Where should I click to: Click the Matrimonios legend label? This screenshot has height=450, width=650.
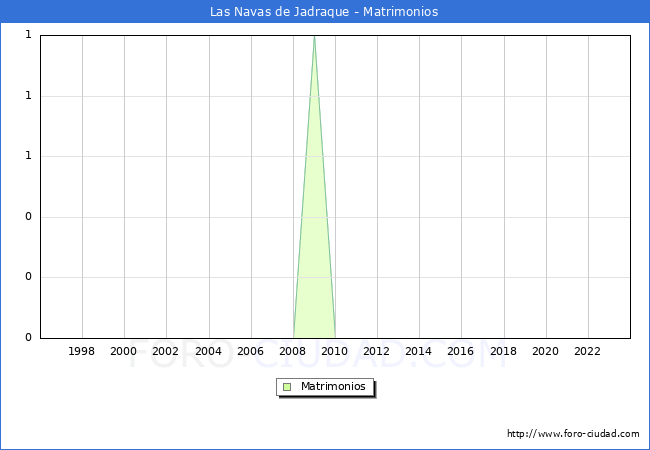333,387
